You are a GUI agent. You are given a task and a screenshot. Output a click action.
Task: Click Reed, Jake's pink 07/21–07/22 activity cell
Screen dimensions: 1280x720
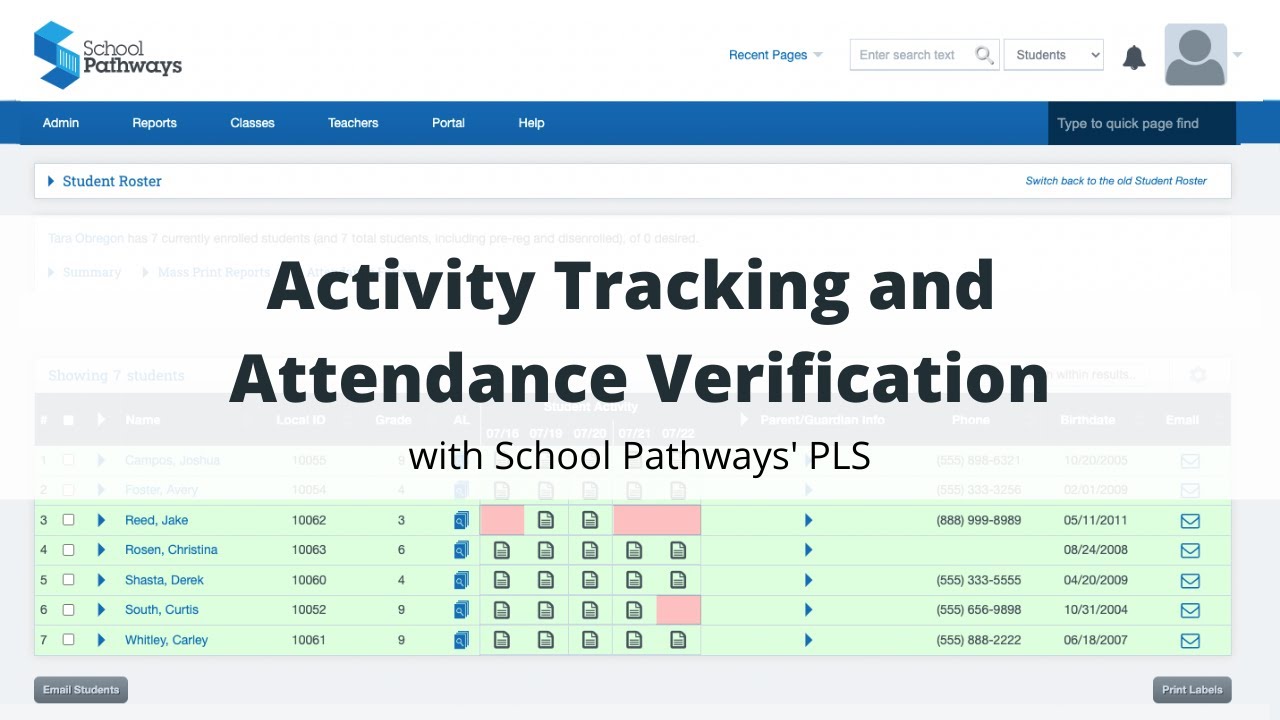pos(657,520)
